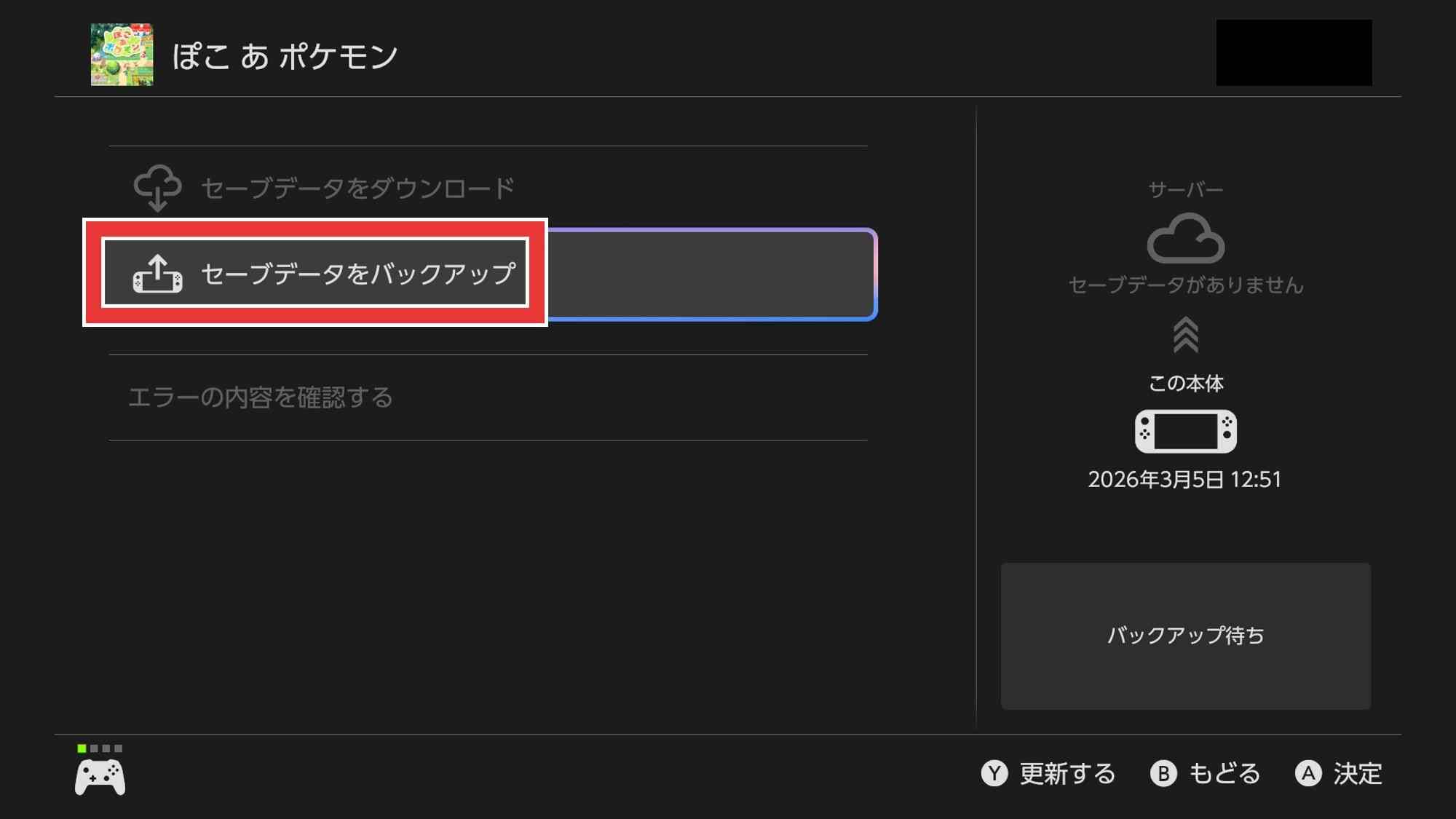Click the ぽこ あ ポケモン title text
The width and height of the screenshot is (1456, 819).
pyautogui.click(x=285, y=56)
